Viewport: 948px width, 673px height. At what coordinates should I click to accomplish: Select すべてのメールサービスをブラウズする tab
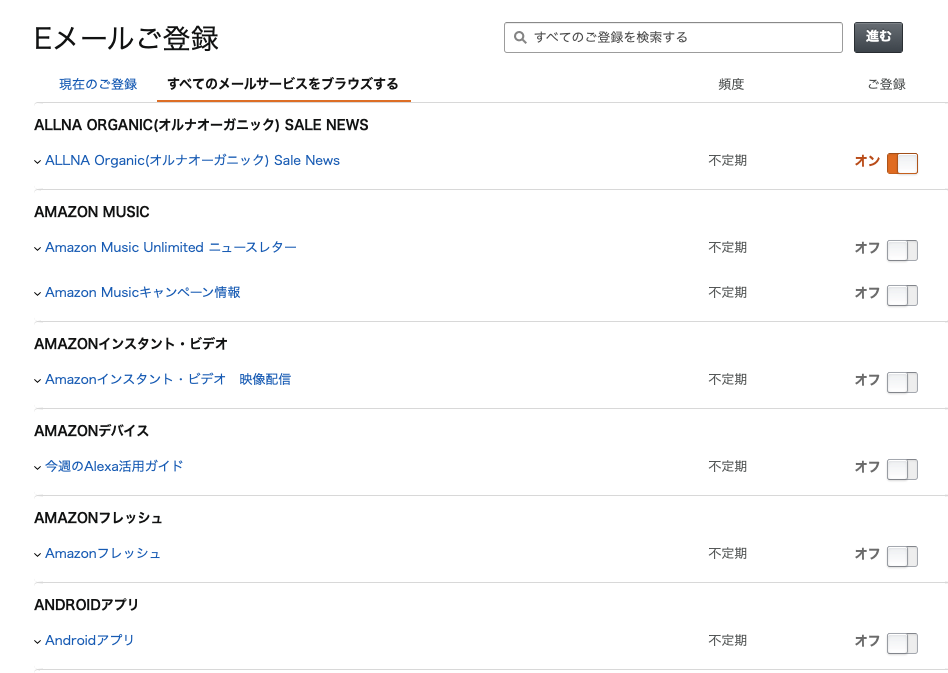click(283, 84)
